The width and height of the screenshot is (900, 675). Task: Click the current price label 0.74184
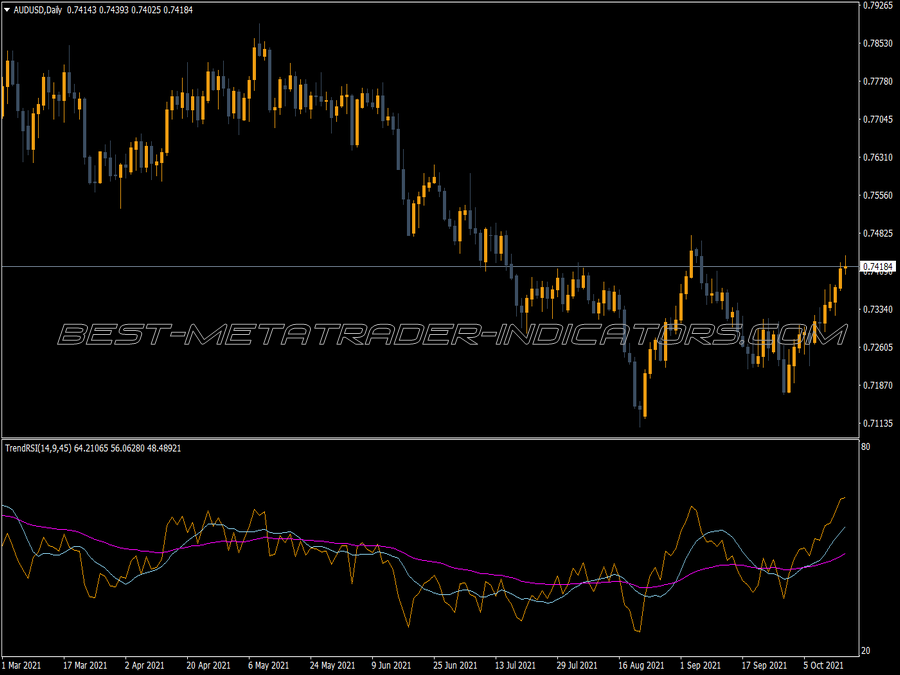878,267
